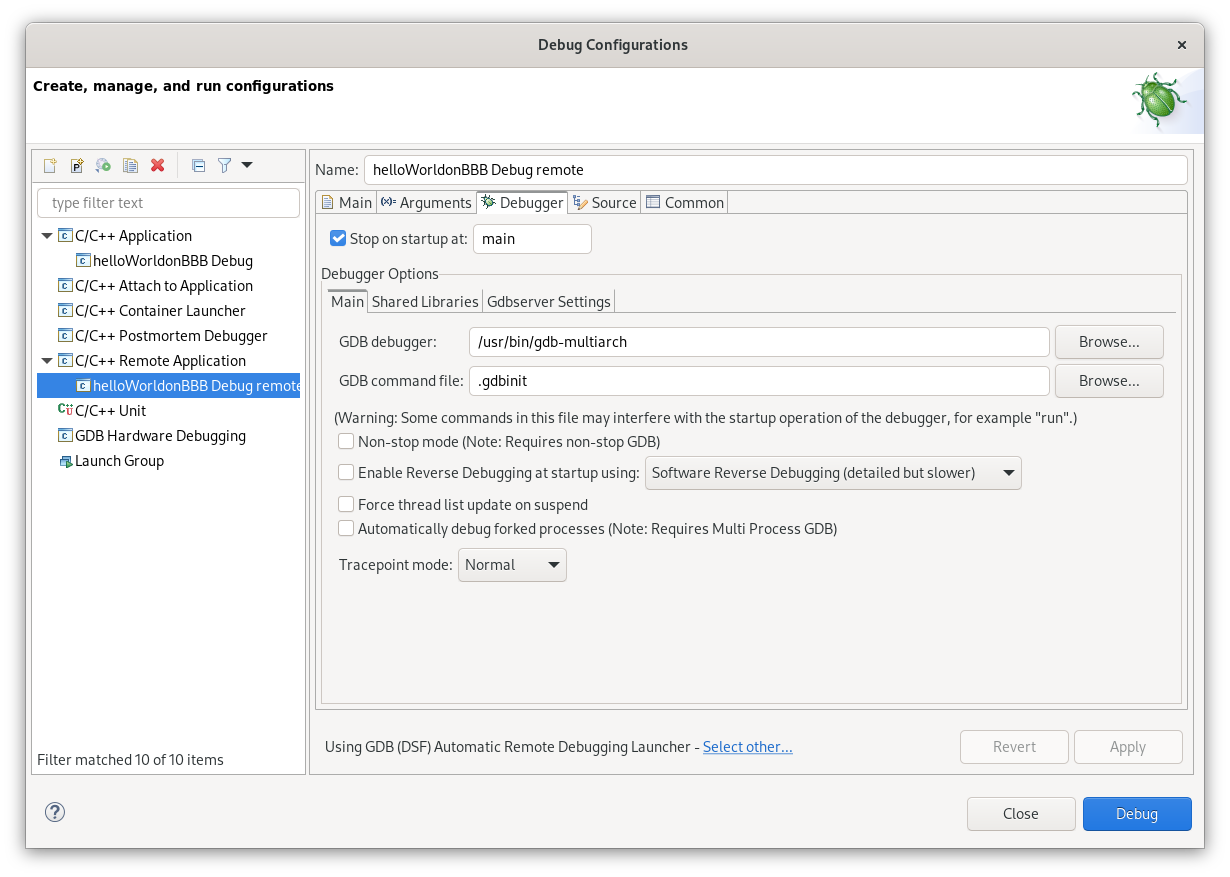Collapse the C/C++ Remote Application tree node

(46, 360)
